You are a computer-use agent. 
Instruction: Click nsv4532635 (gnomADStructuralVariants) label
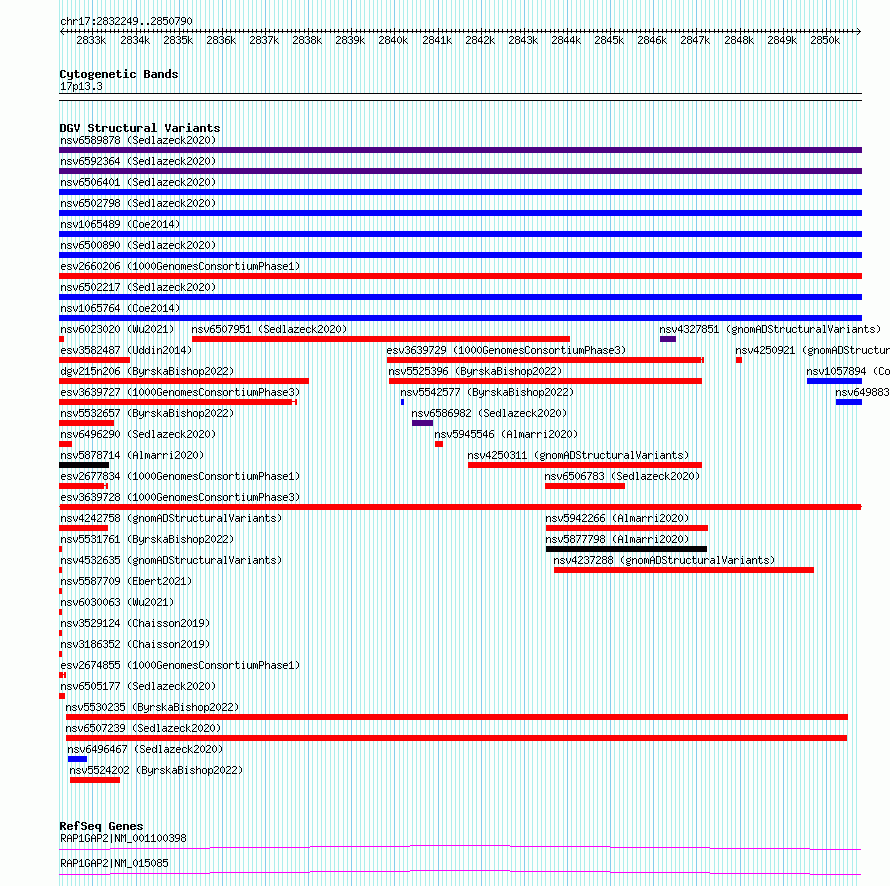171,560
